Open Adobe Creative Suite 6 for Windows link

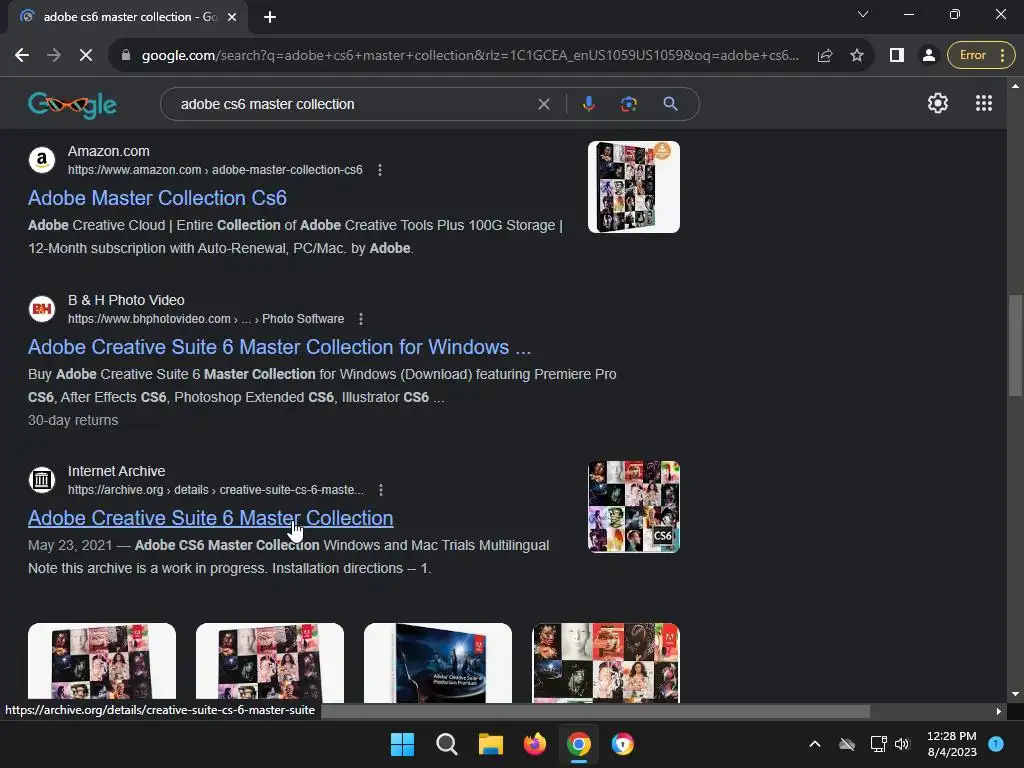pyautogui.click(x=280, y=347)
